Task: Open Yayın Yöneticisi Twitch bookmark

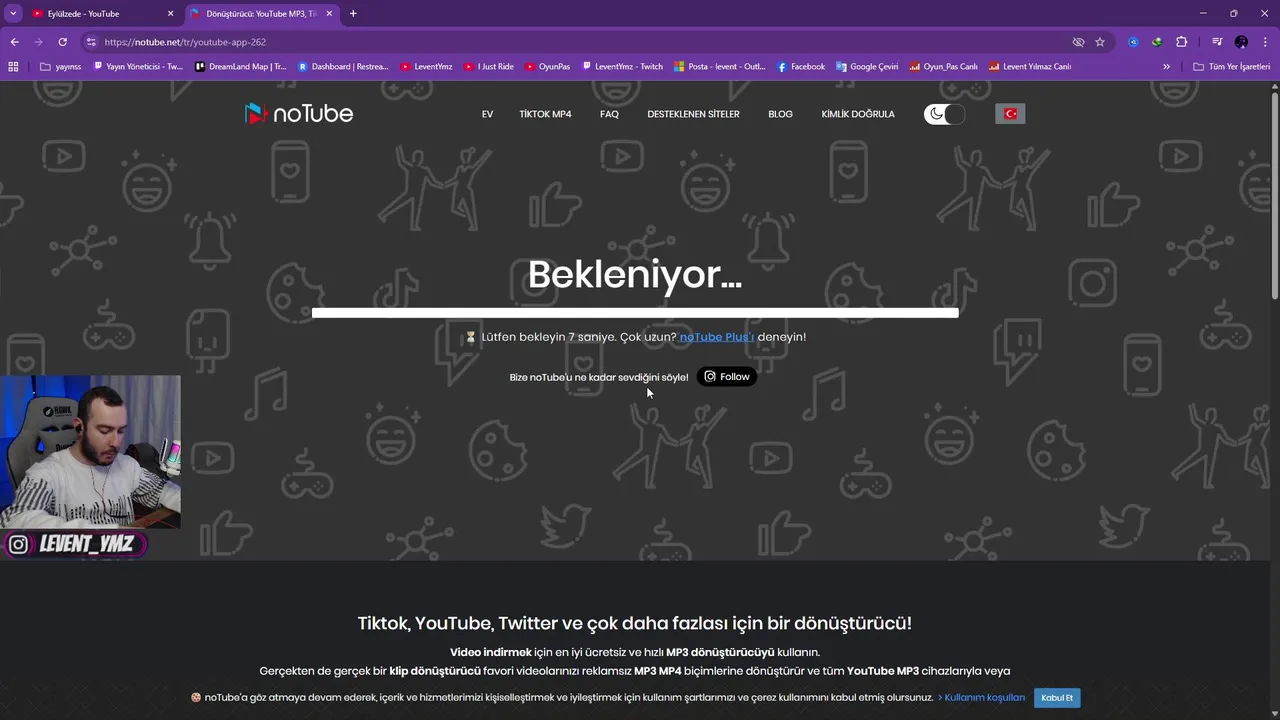Action: (x=138, y=67)
